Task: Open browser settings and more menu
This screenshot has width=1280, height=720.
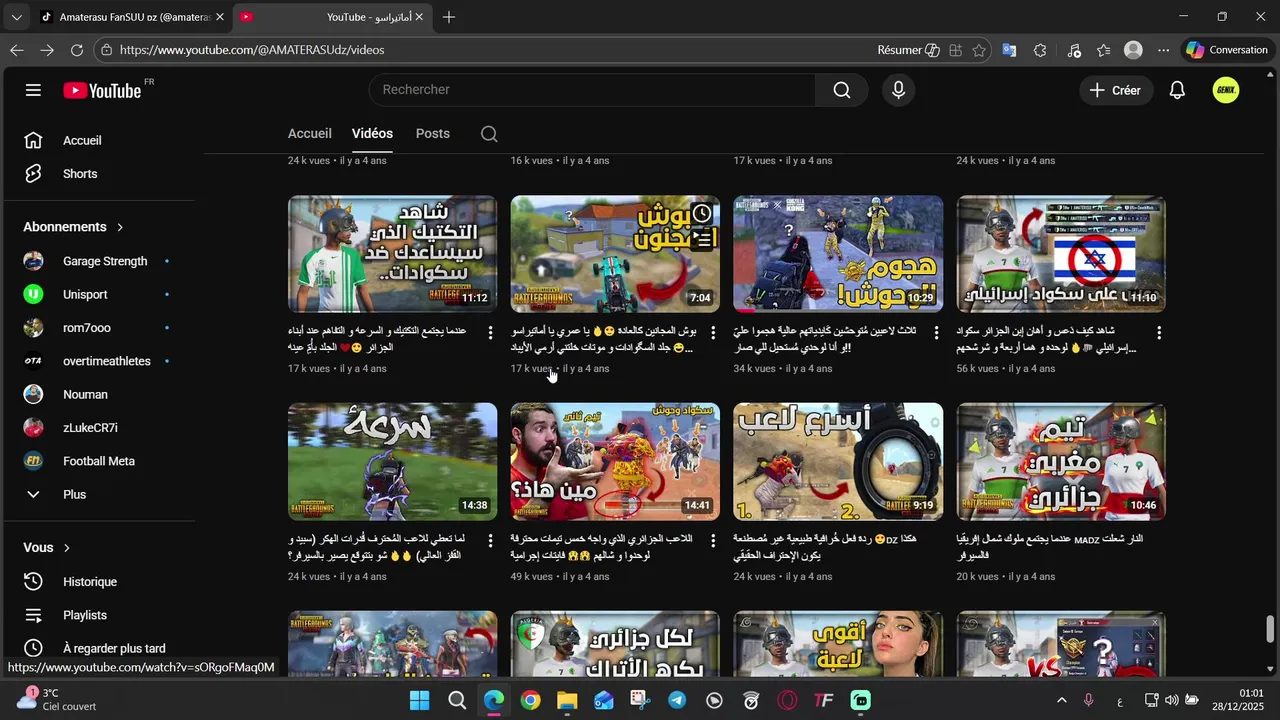Action: [1163, 50]
